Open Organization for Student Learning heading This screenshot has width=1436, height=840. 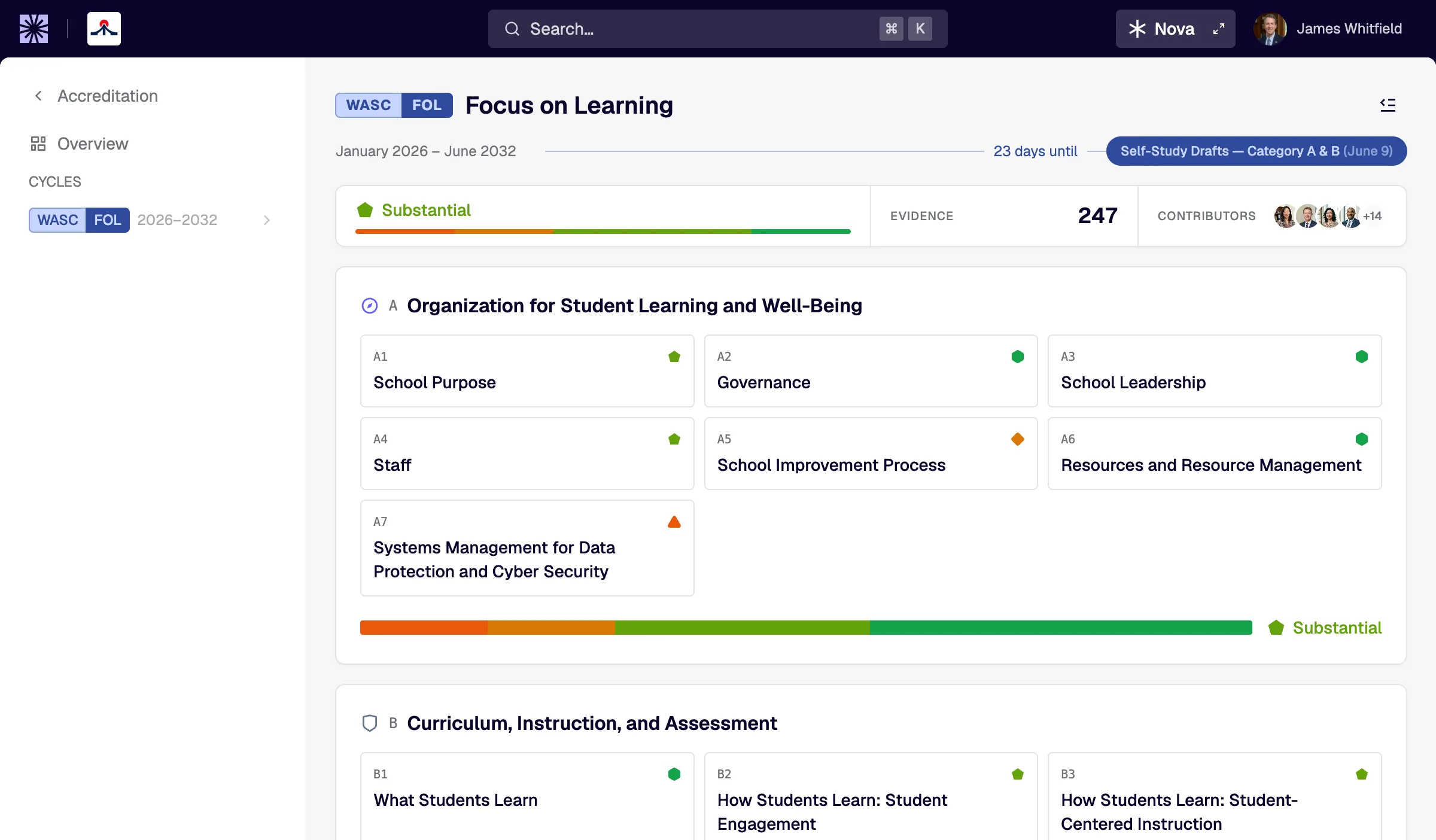pos(634,306)
